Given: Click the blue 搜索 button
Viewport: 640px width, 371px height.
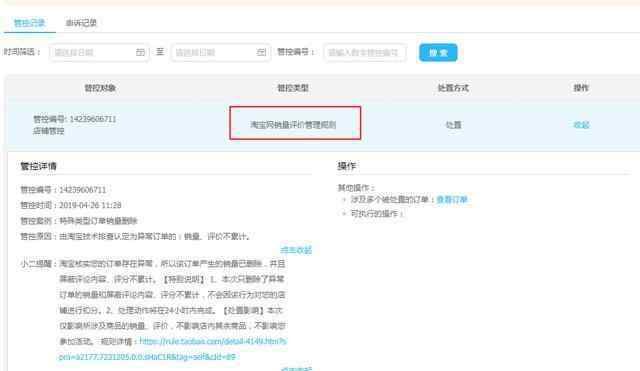Looking at the screenshot, I should 438,53.
